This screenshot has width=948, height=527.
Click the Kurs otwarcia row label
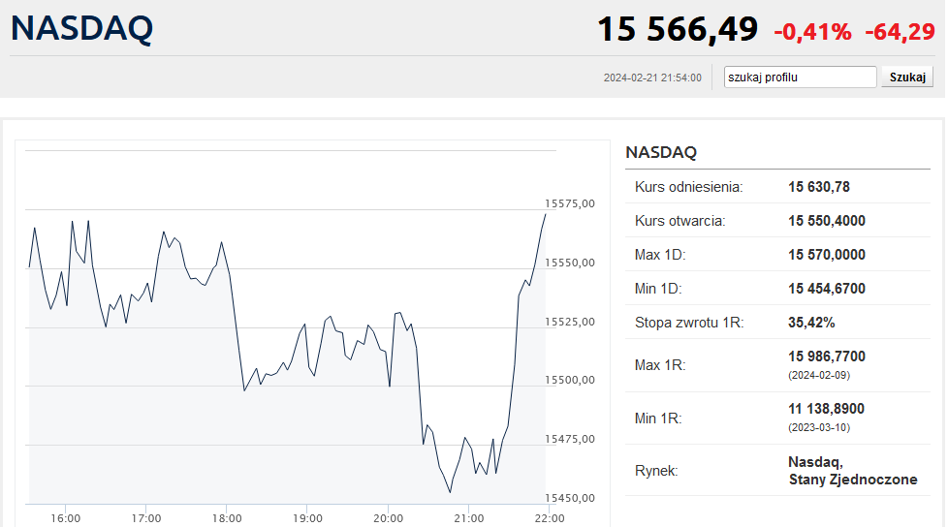click(679, 221)
